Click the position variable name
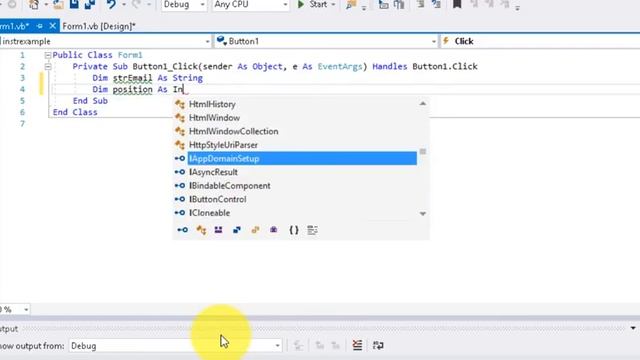Screen dimensions: 640x360 point(132,89)
